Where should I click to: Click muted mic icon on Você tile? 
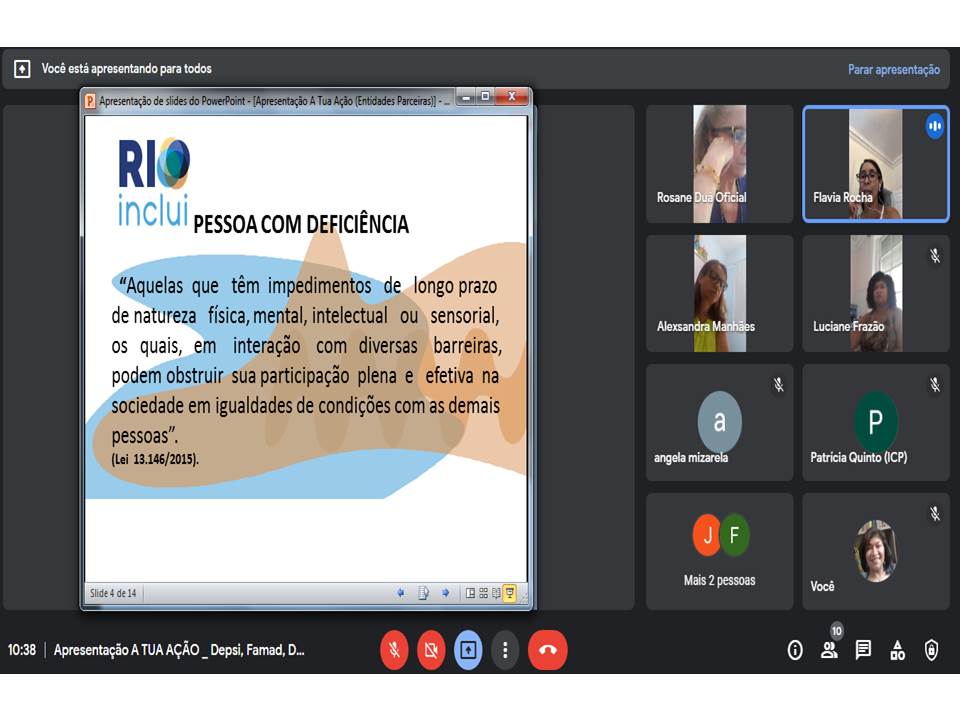[934, 514]
